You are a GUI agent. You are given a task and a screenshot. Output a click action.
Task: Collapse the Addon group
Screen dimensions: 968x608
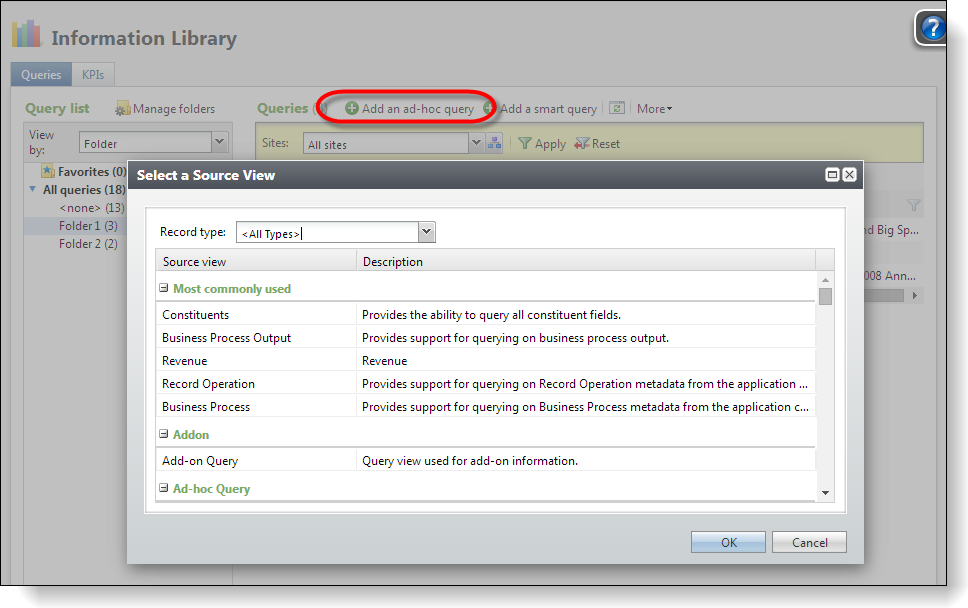tap(164, 435)
